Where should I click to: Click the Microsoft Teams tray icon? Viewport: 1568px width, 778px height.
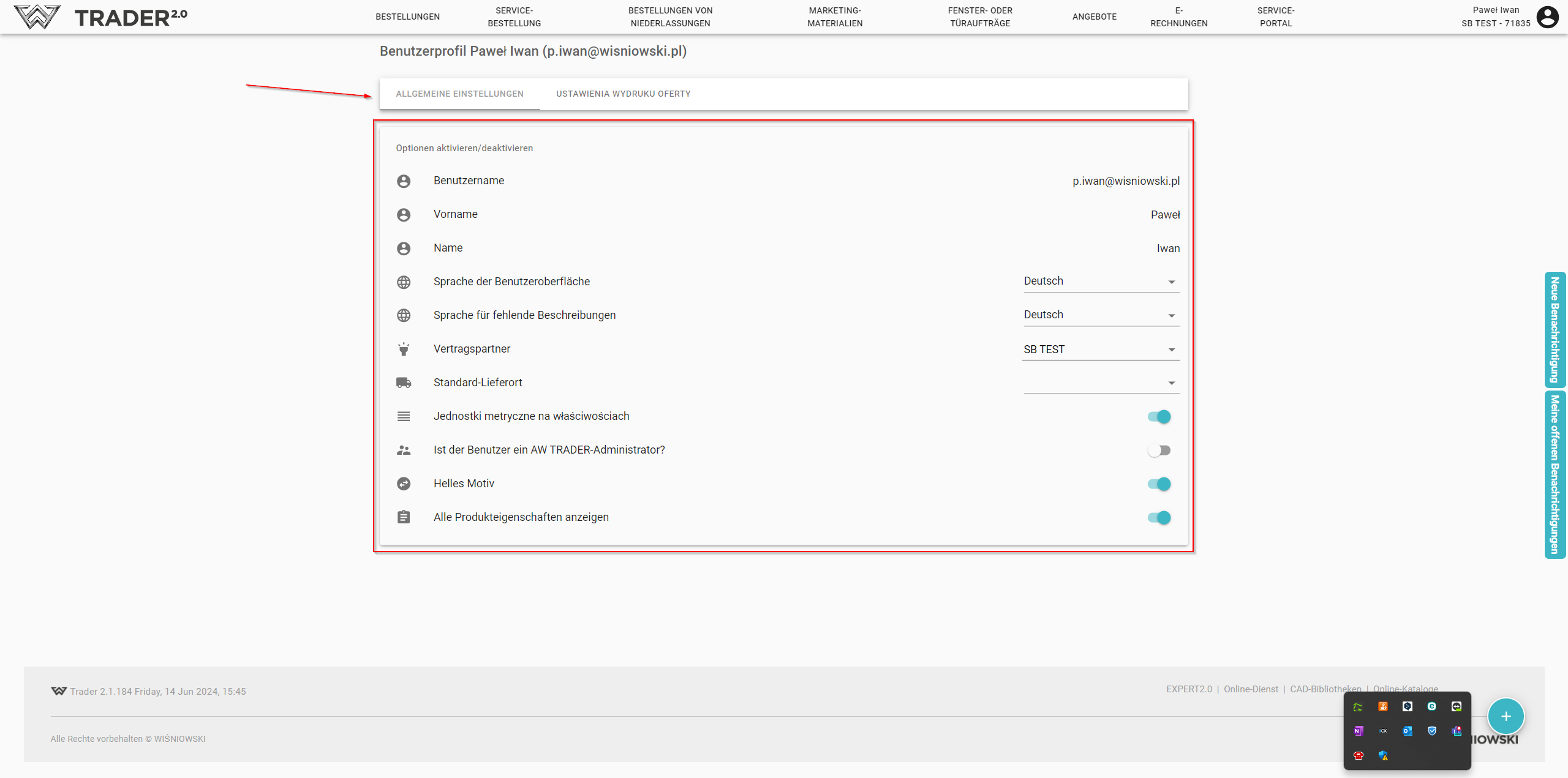point(1457,731)
